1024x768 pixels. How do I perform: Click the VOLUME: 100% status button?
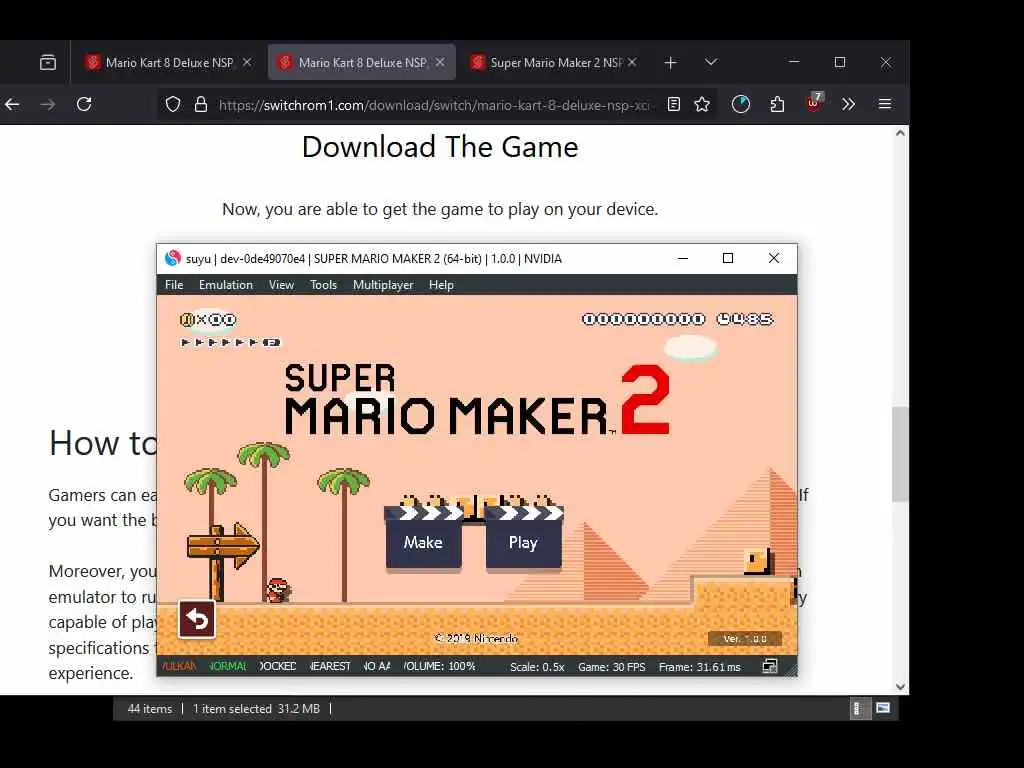pos(440,666)
